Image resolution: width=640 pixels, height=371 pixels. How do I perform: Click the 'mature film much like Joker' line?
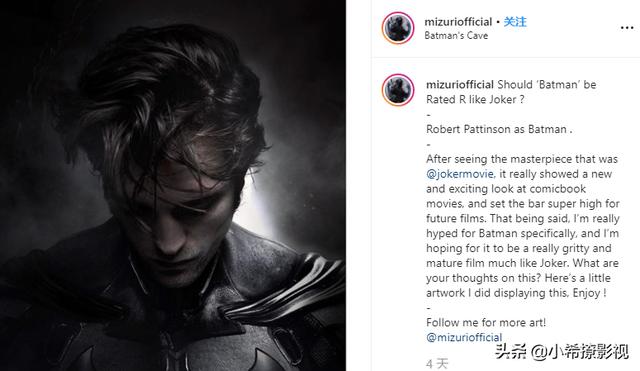522,263
